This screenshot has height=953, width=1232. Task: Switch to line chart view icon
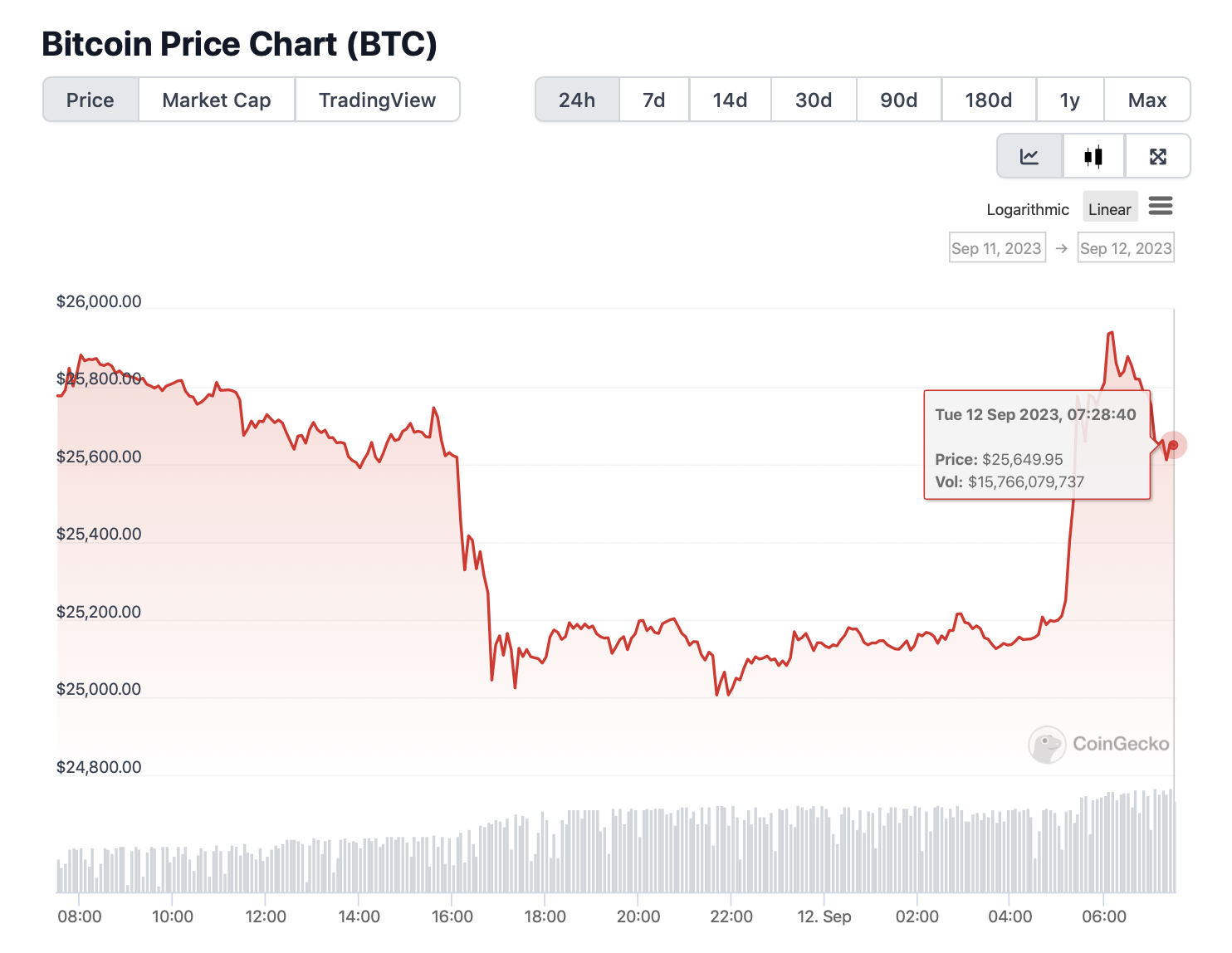1029,156
